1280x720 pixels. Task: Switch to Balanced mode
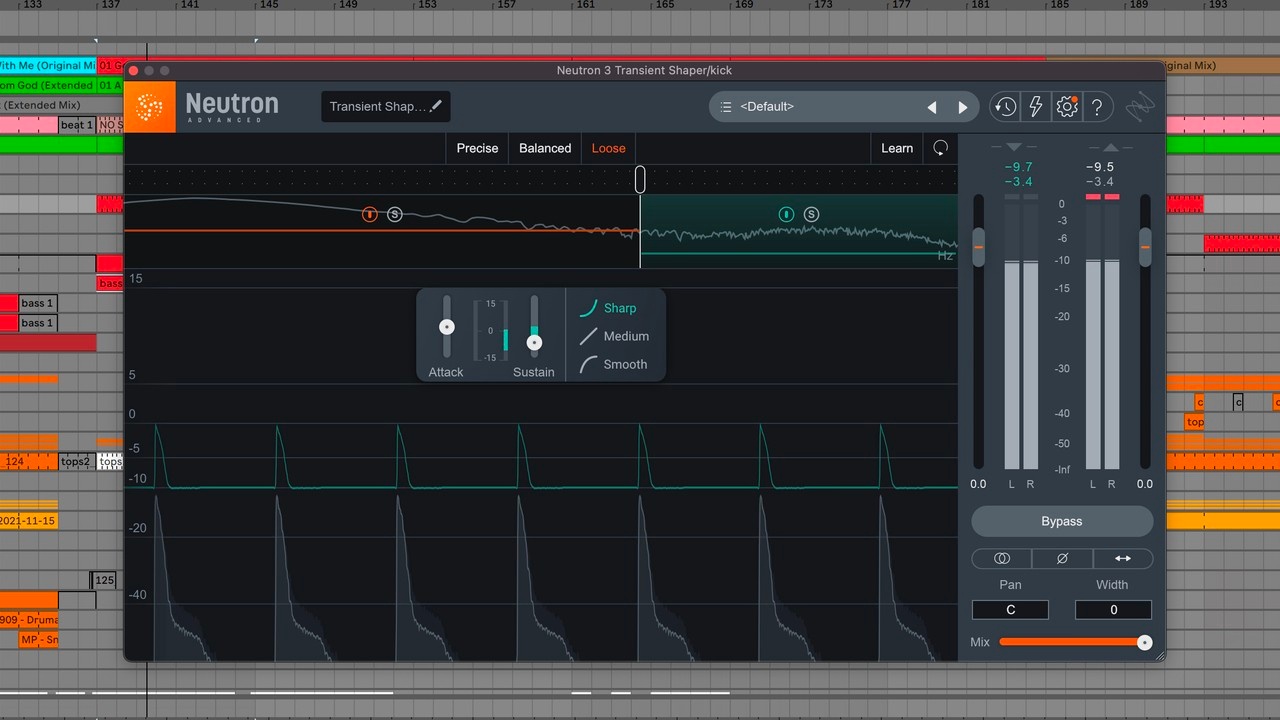click(545, 148)
